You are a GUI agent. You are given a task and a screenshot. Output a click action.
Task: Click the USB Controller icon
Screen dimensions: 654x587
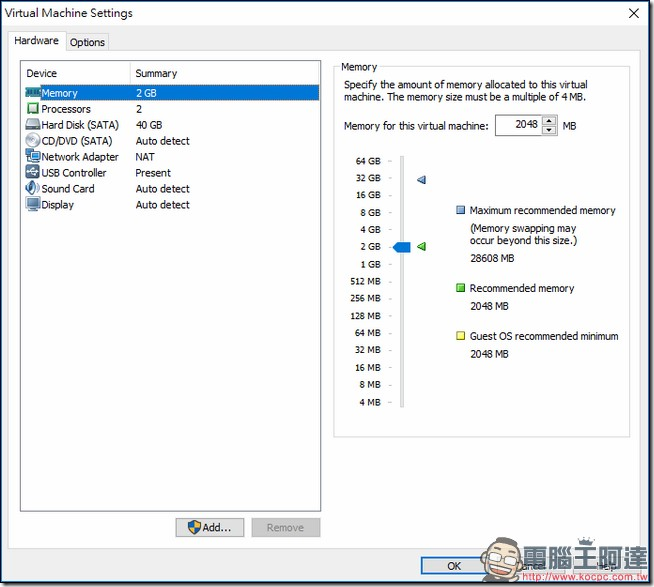click(33, 172)
